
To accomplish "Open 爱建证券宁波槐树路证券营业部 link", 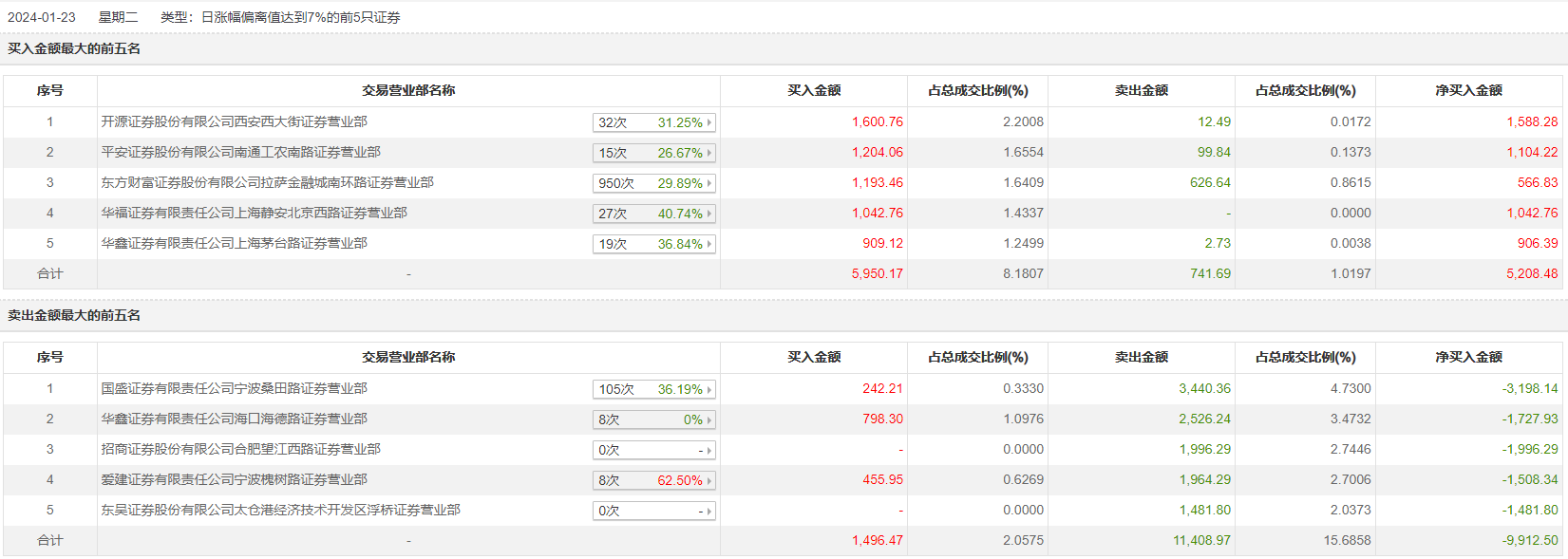I will point(234,480).
